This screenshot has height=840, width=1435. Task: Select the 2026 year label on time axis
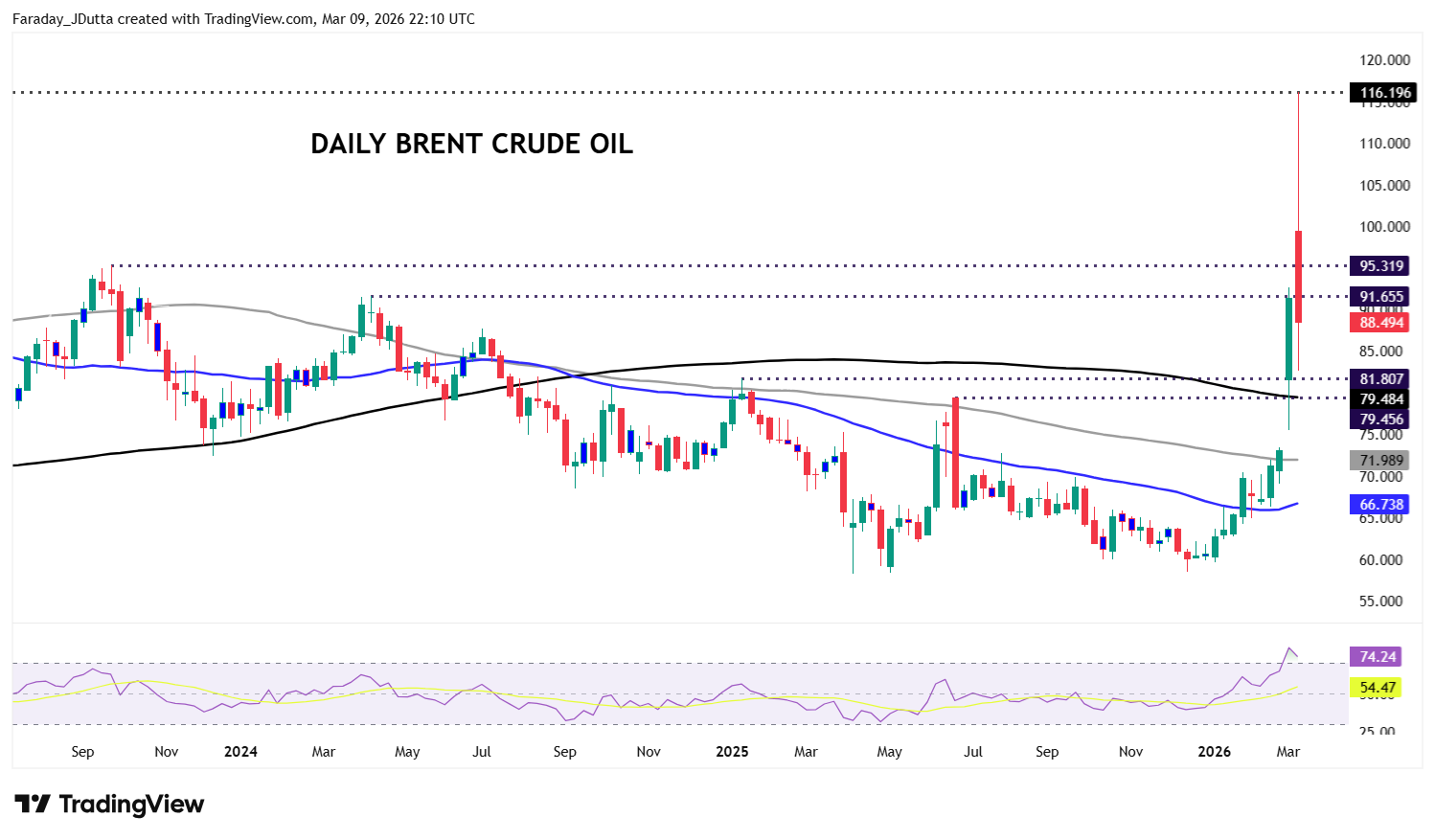(1215, 751)
